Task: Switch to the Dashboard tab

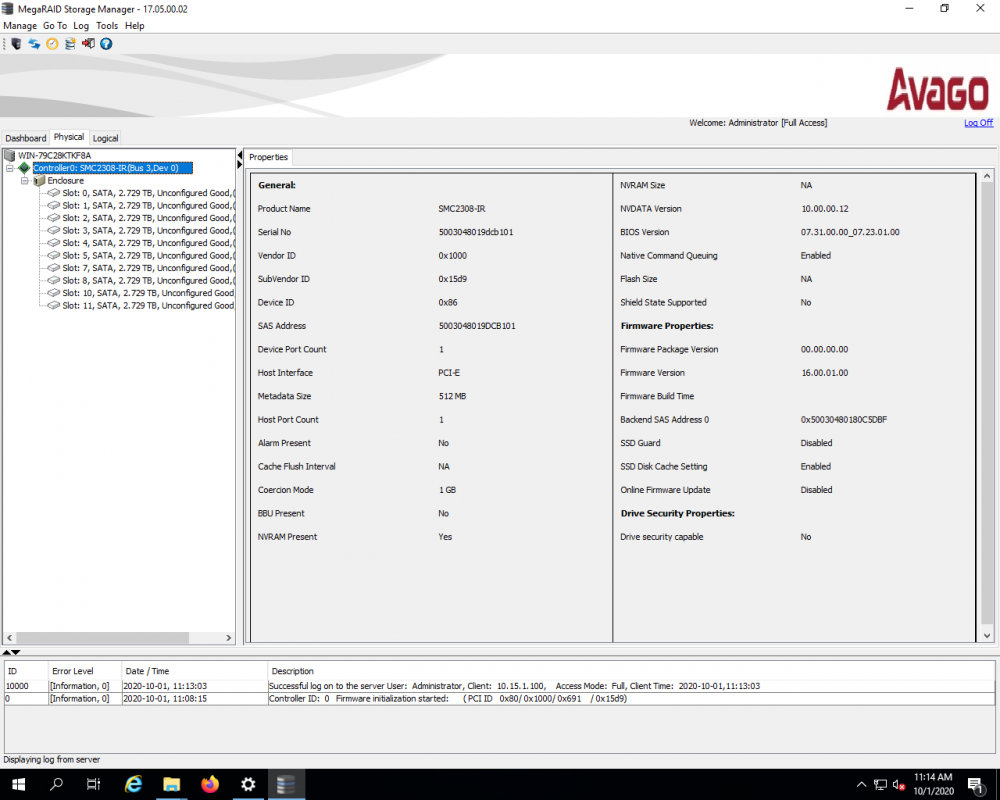Action: tap(26, 138)
